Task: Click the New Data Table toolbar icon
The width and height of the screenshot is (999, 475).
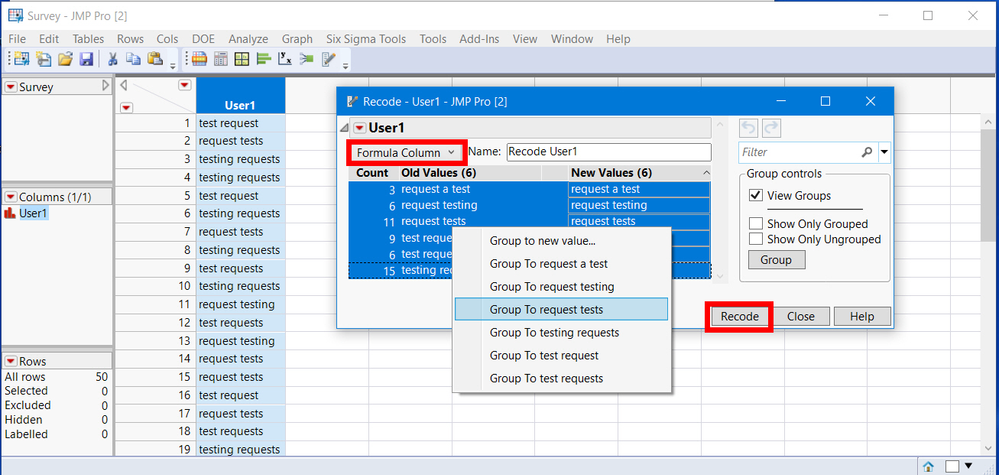Action: pyautogui.click(x=22, y=59)
